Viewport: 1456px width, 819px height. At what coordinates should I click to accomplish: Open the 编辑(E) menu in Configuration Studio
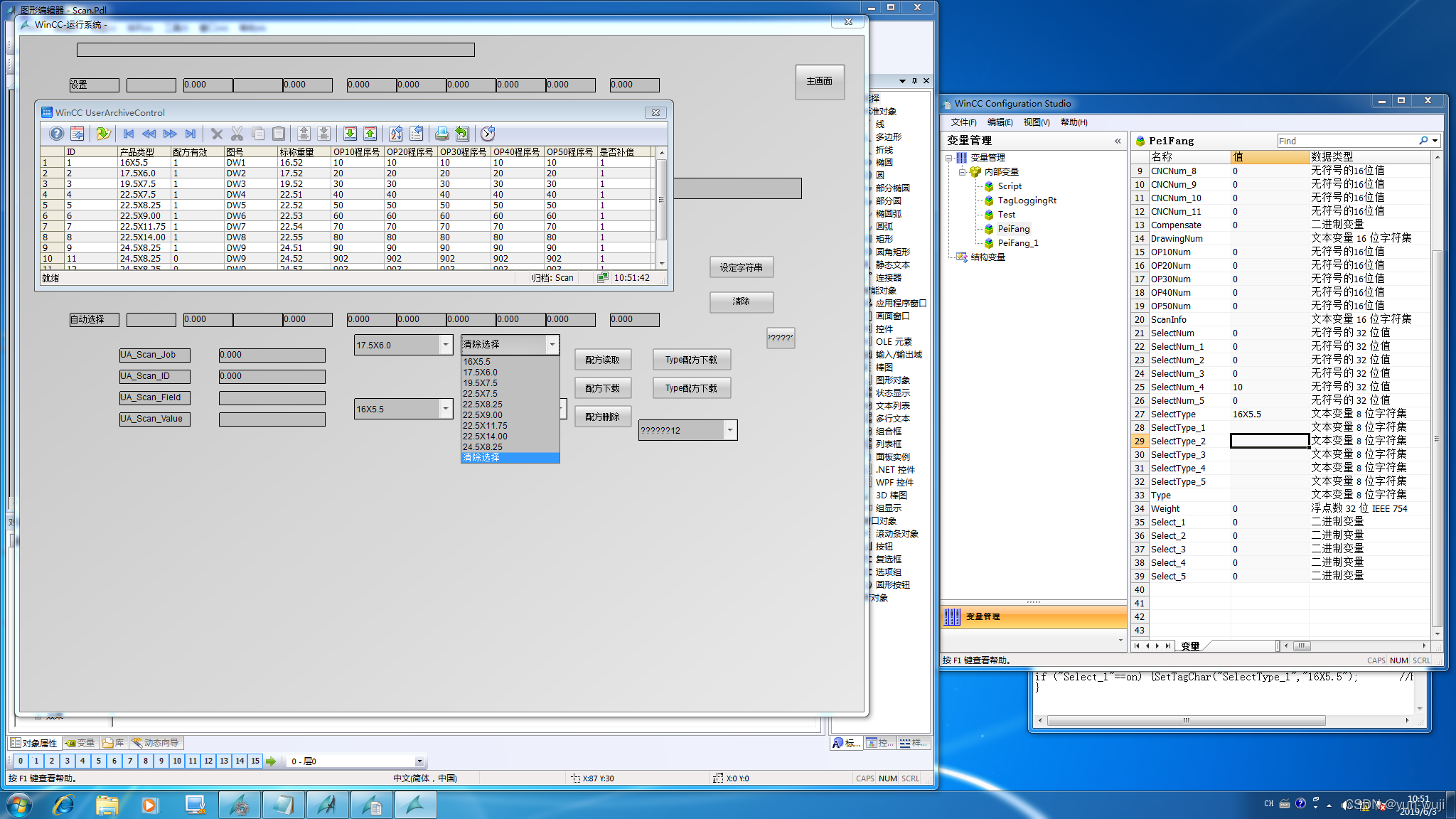click(x=1000, y=122)
